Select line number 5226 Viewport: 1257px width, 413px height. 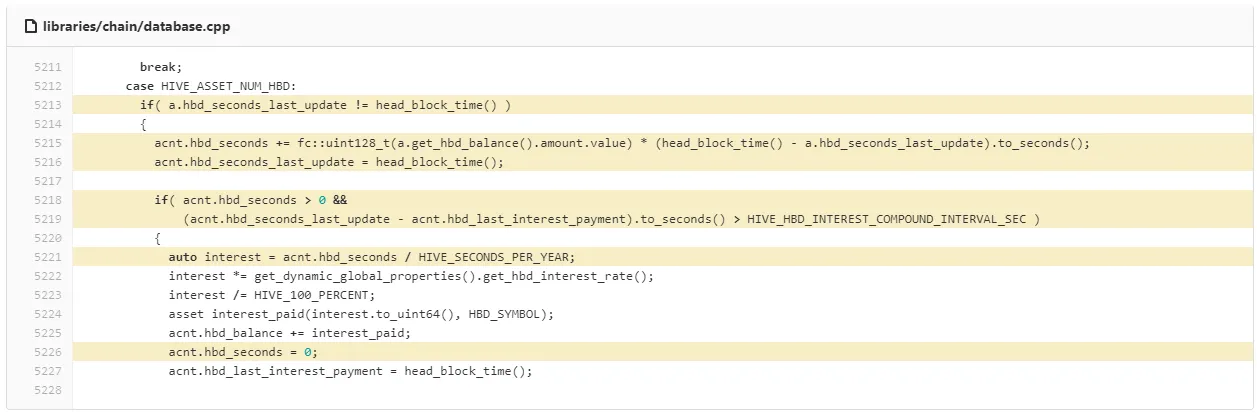point(47,352)
